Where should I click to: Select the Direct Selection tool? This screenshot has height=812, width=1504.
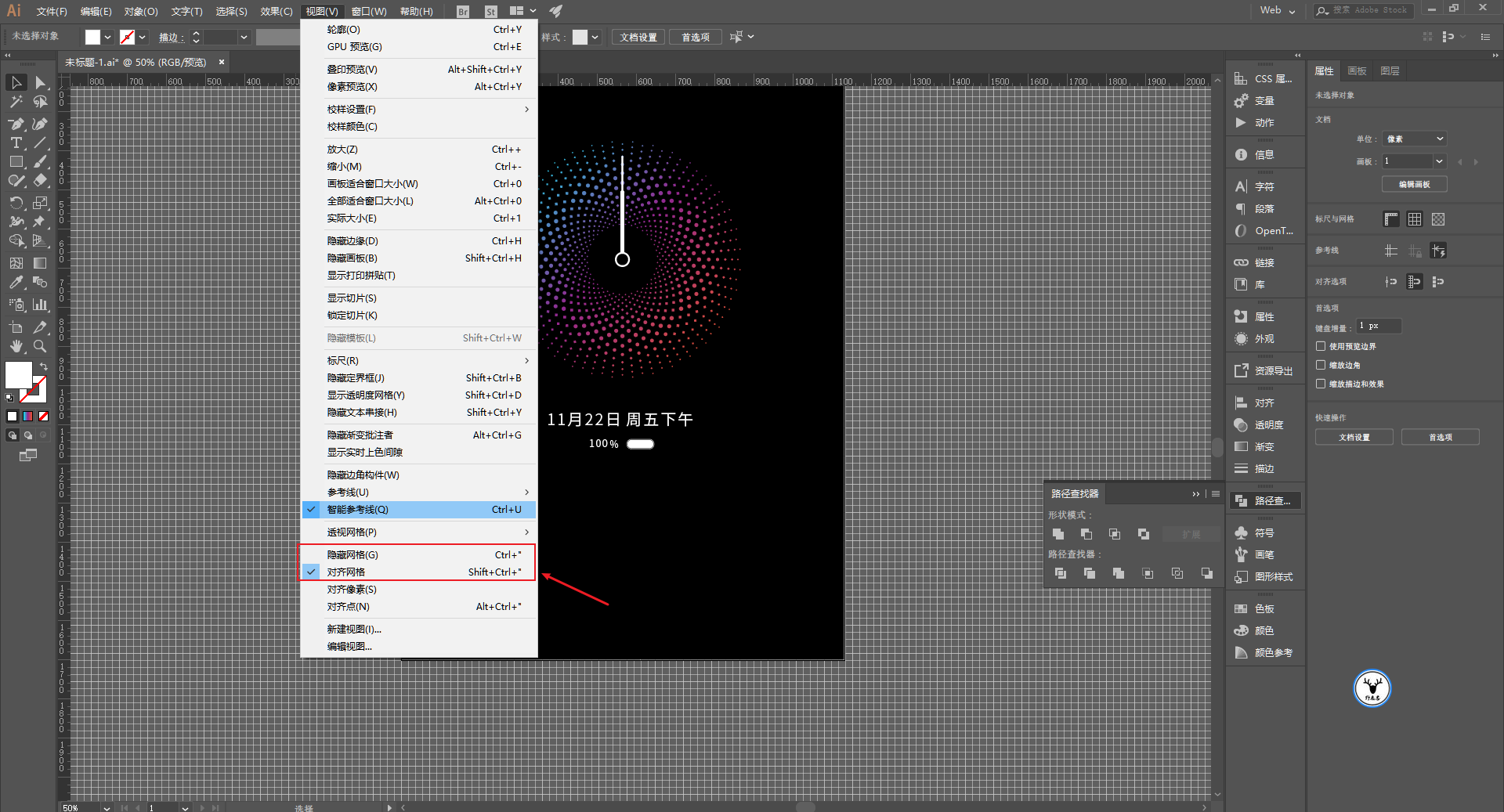pyautogui.click(x=41, y=82)
